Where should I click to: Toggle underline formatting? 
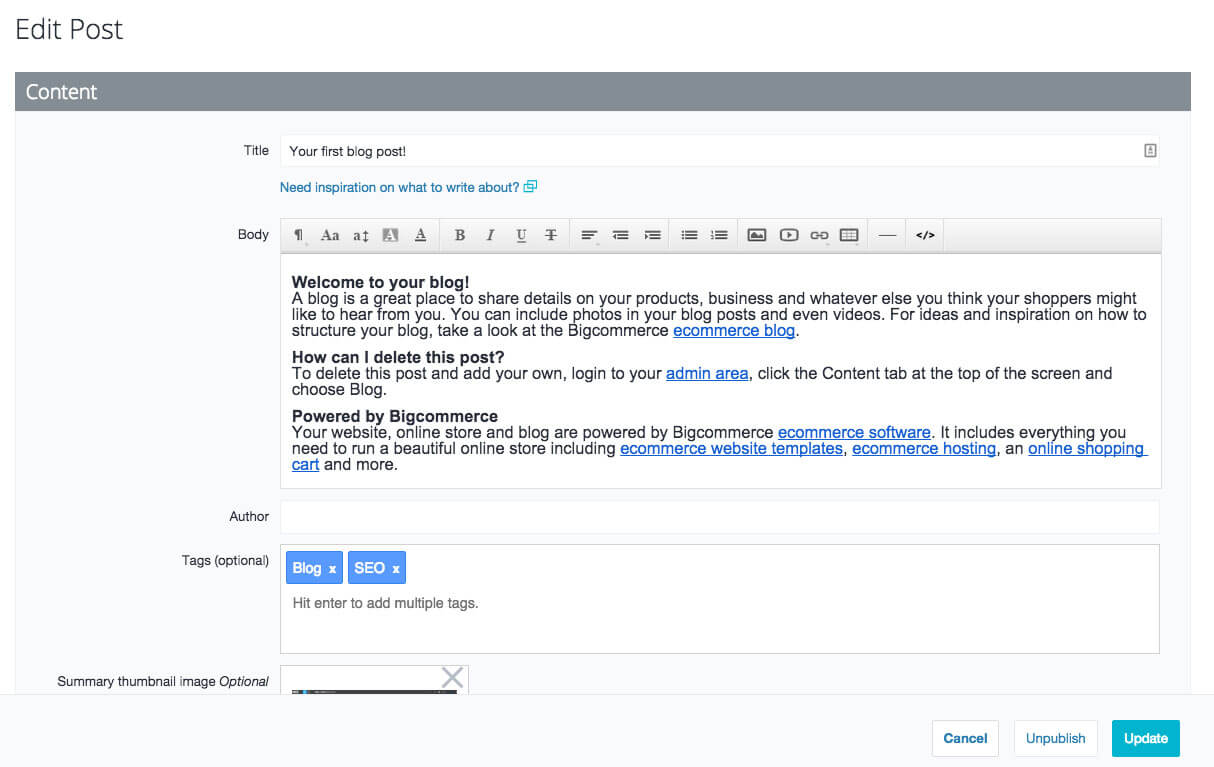[521, 235]
